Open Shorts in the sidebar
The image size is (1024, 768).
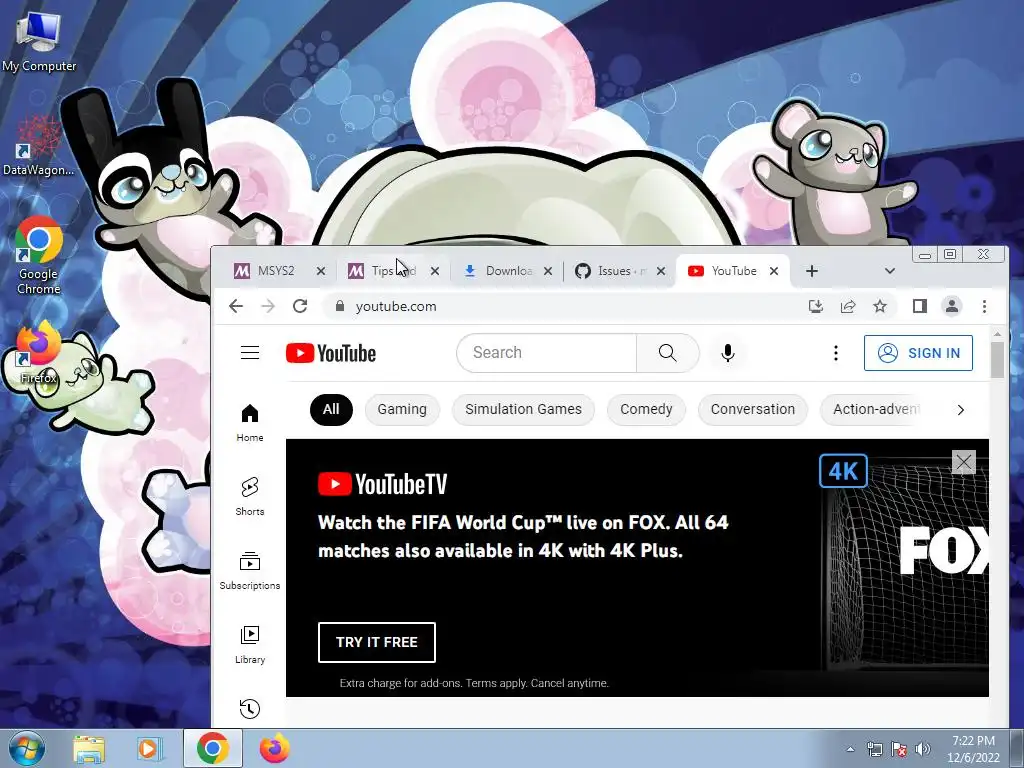[249, 497]
